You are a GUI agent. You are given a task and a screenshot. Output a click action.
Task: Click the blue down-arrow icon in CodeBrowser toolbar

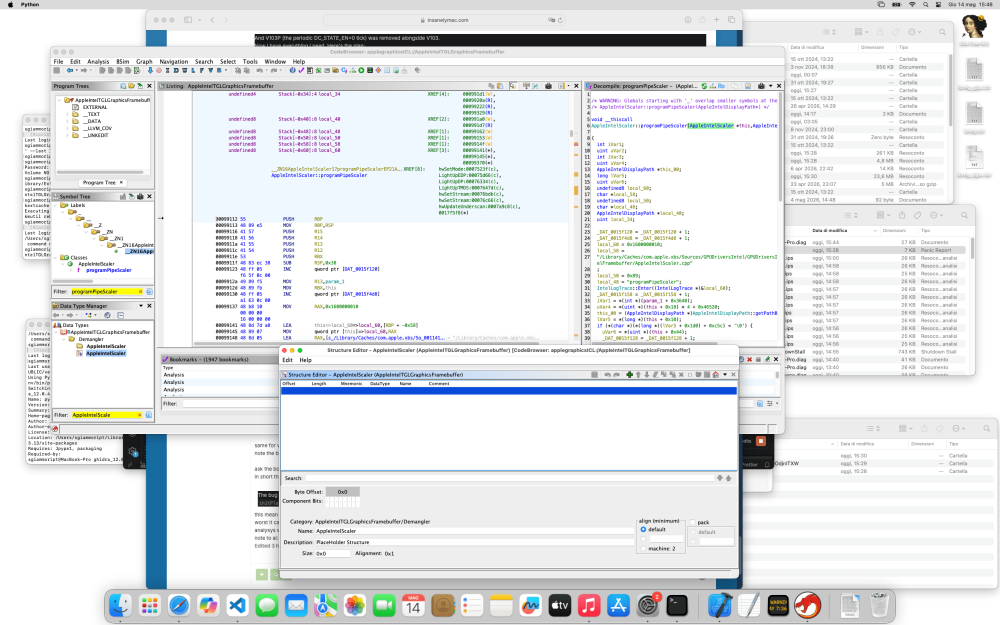click(x=151, y=71)
